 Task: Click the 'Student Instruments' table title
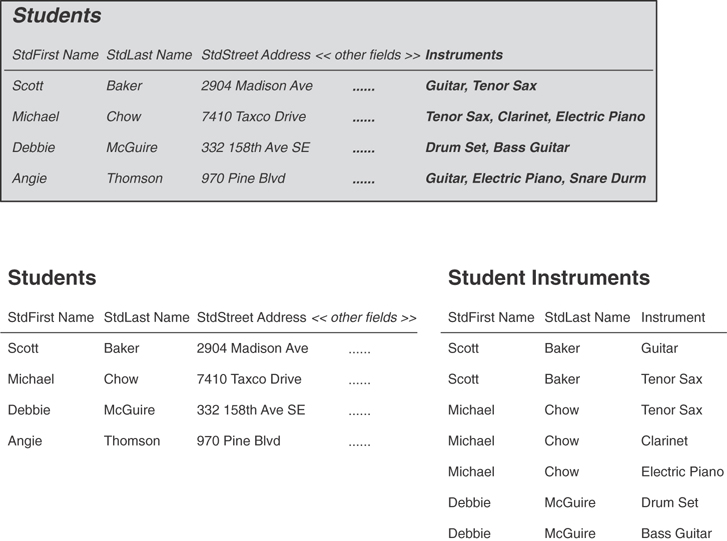[x=548, y=278]
